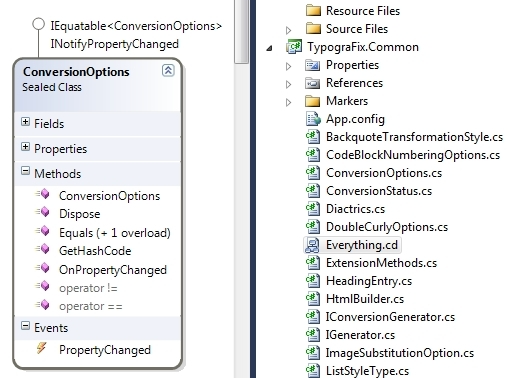
Task: Expand the References node arrow
Action: [x=289, y=84]
